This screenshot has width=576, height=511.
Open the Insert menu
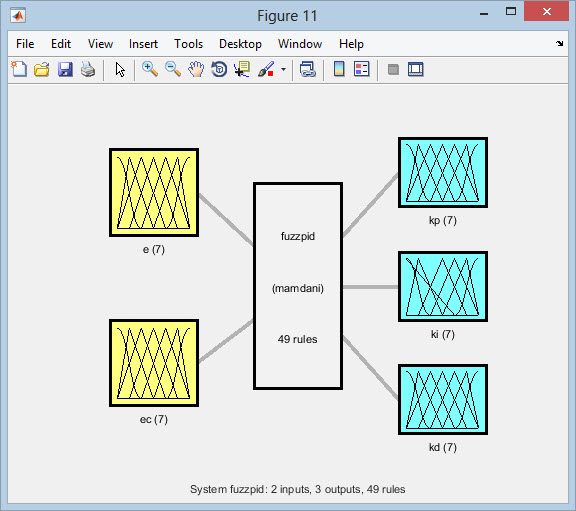(x=143, y=44)
